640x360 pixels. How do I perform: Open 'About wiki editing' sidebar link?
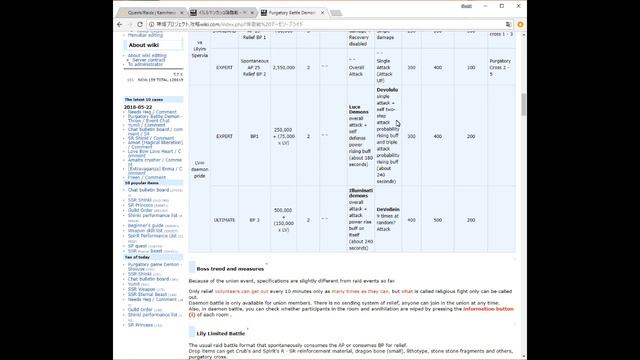[147, 56]
